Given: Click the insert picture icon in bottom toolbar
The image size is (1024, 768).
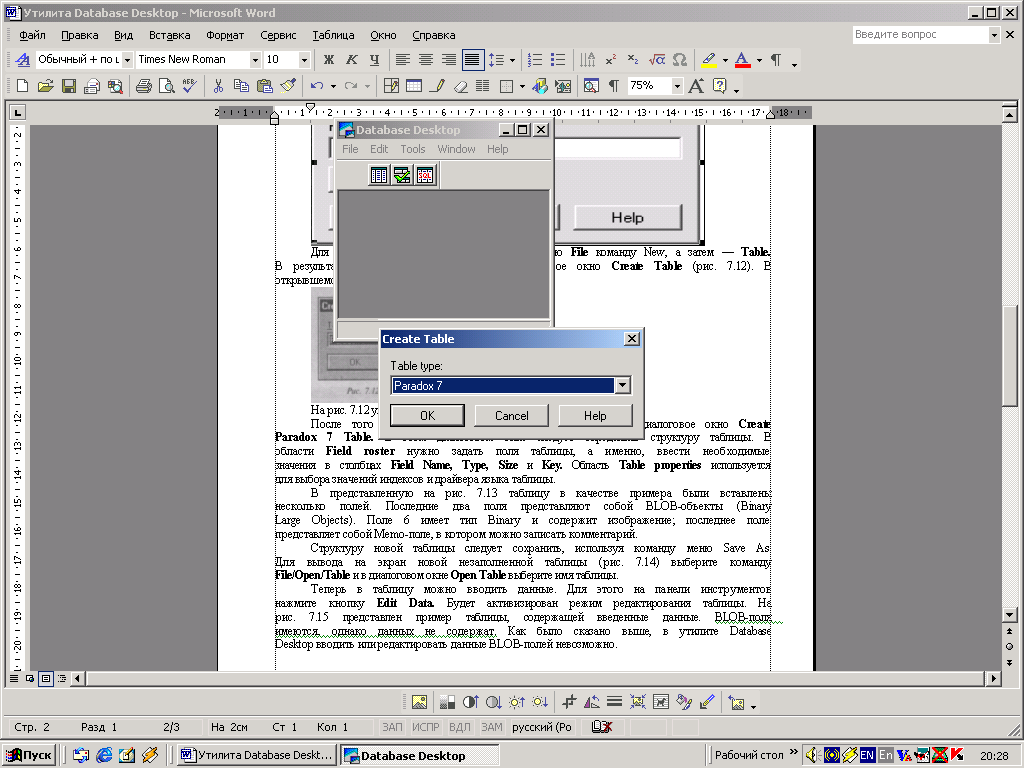Looking at the screenshot, I should point(419,703).
